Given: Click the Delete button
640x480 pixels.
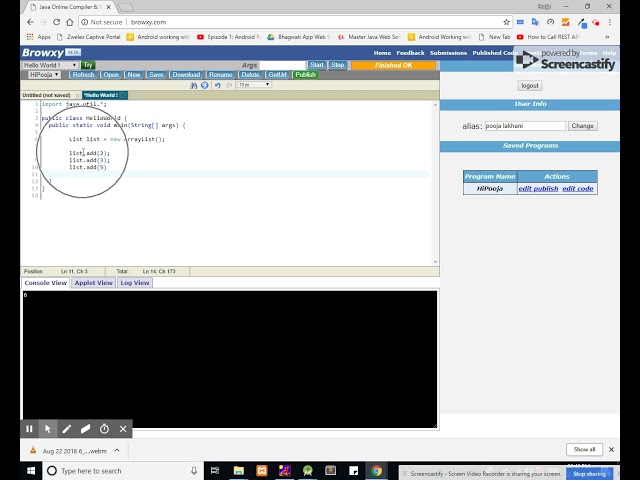Looking at the screenshot, I should 250,75.
